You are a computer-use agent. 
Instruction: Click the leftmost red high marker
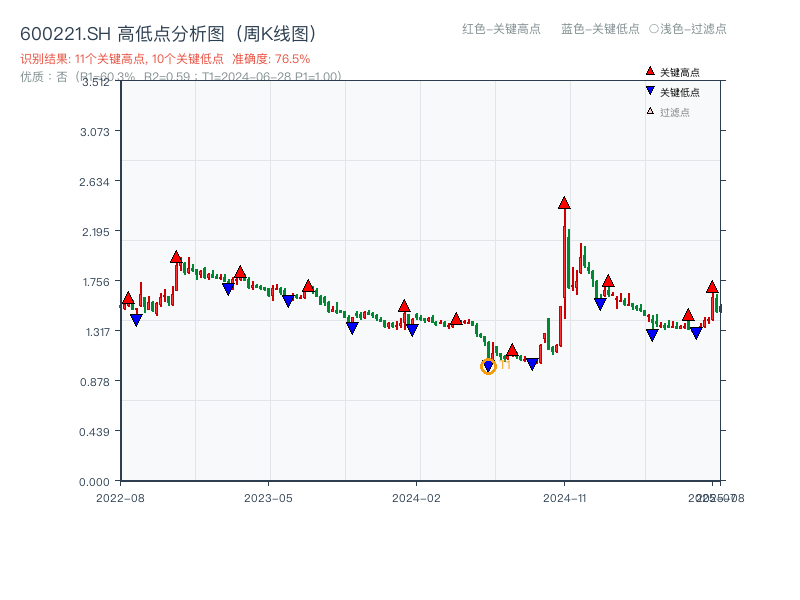pos(128,299)
